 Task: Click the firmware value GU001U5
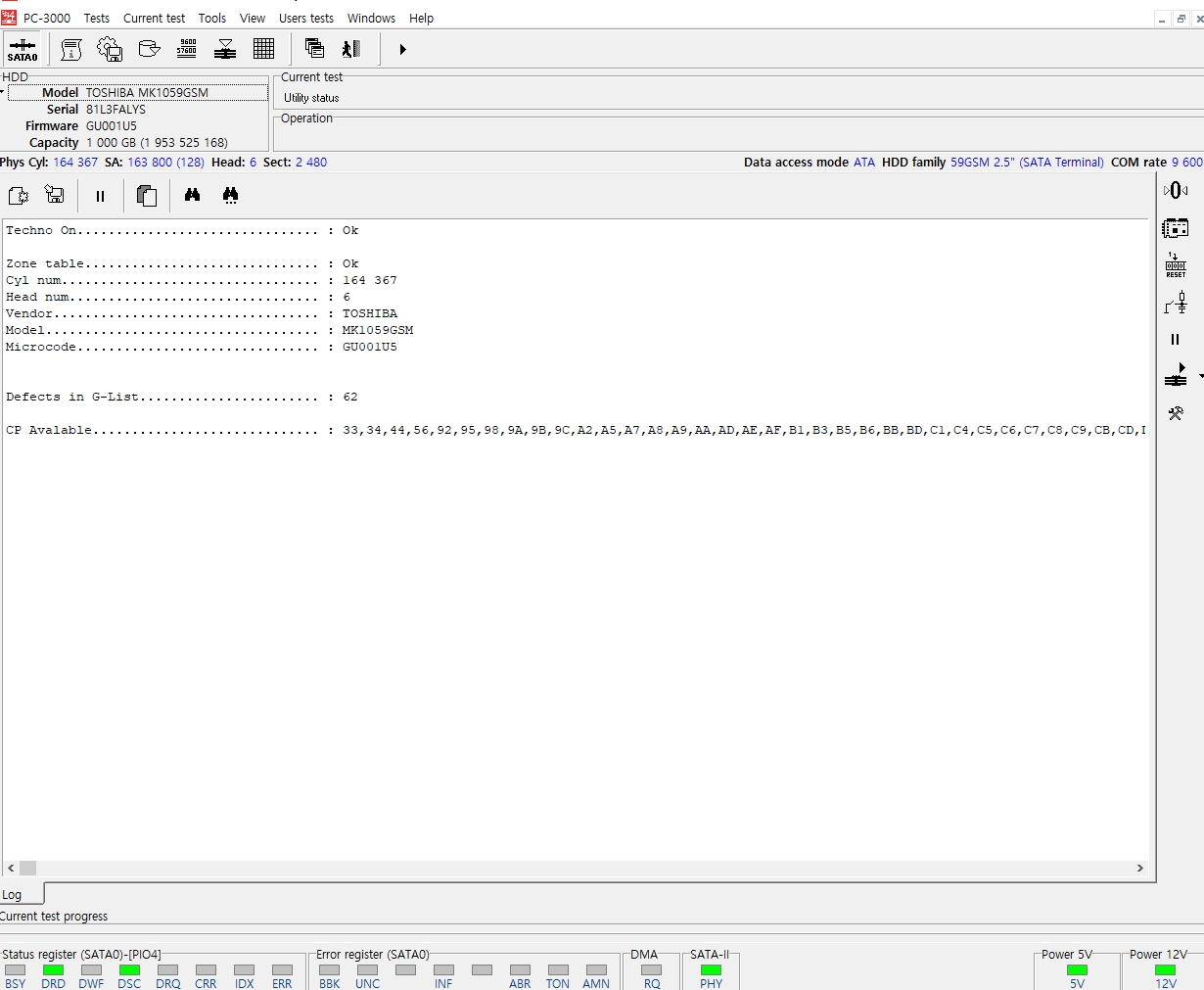click(112, 126)
